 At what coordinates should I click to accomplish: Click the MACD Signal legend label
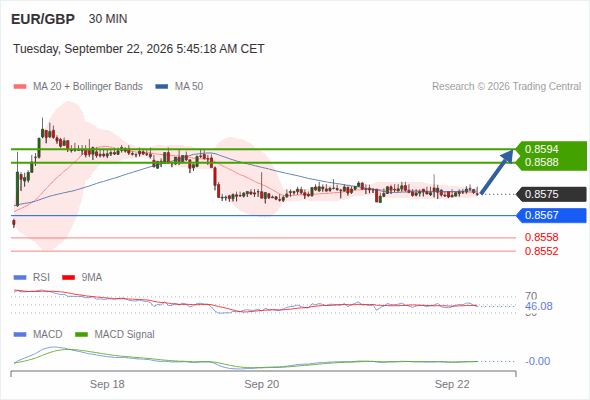(x=125, y=334)
